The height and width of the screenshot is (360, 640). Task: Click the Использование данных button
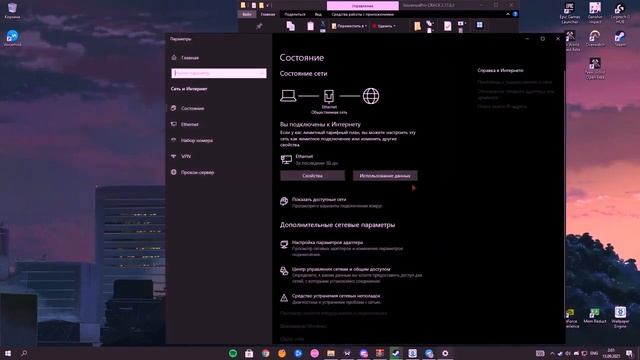(385, 176)
